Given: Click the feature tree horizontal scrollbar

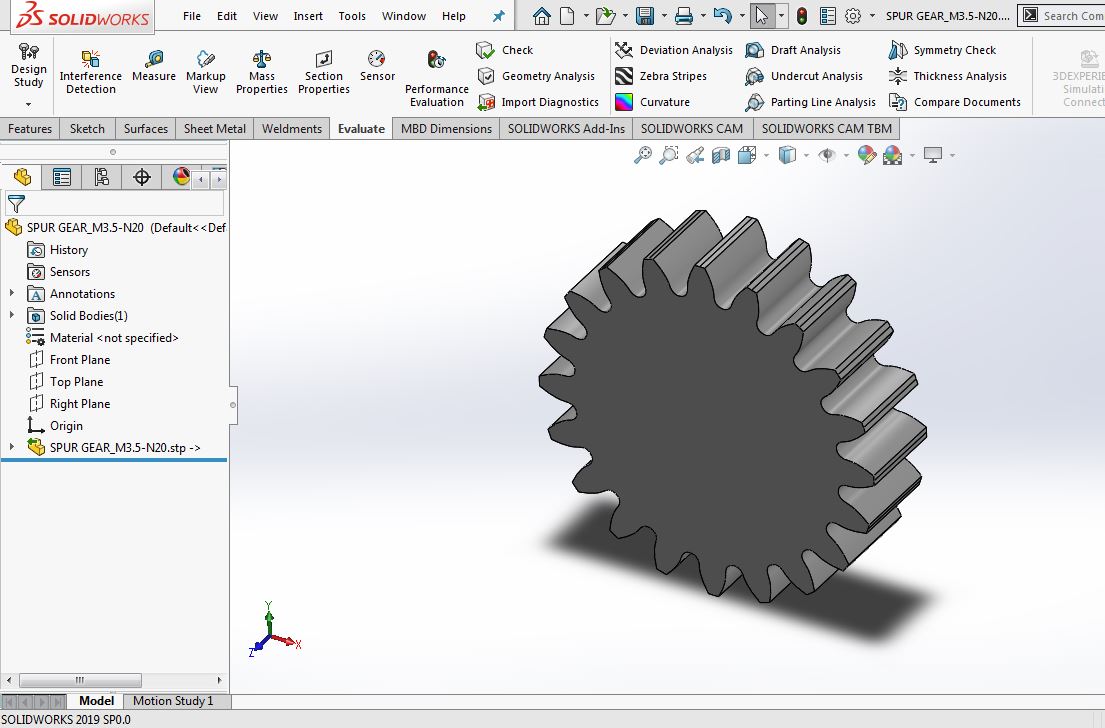Looking at the screenshot, I should 80,680.
